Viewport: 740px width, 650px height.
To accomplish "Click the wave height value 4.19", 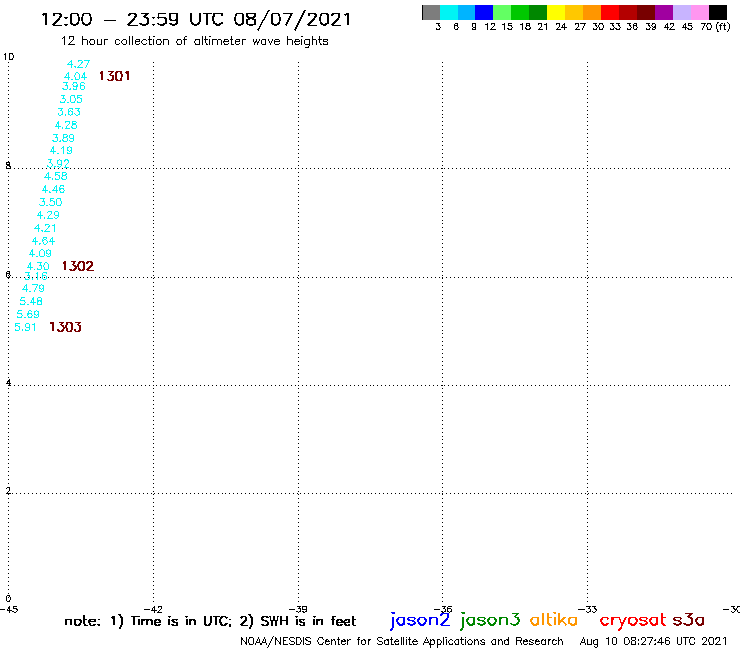I will point(61,150).
